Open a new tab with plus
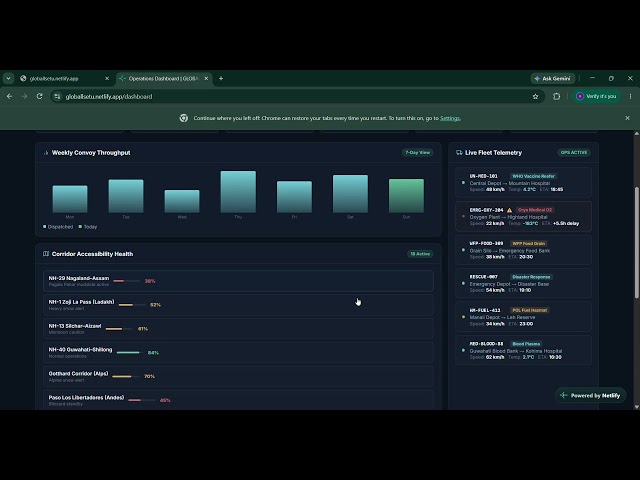 (x=221, y=78)
